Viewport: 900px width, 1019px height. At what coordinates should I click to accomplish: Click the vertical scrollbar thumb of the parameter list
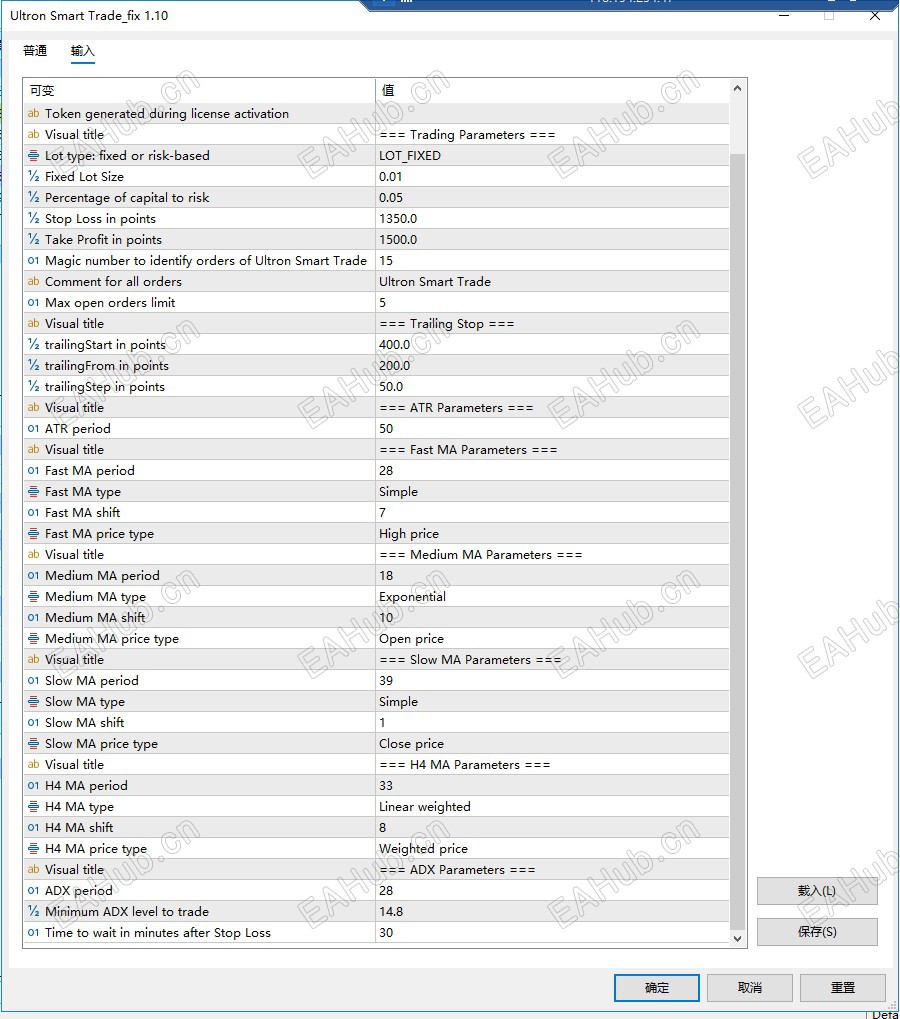pyautogui.click(x=738, y=541)
